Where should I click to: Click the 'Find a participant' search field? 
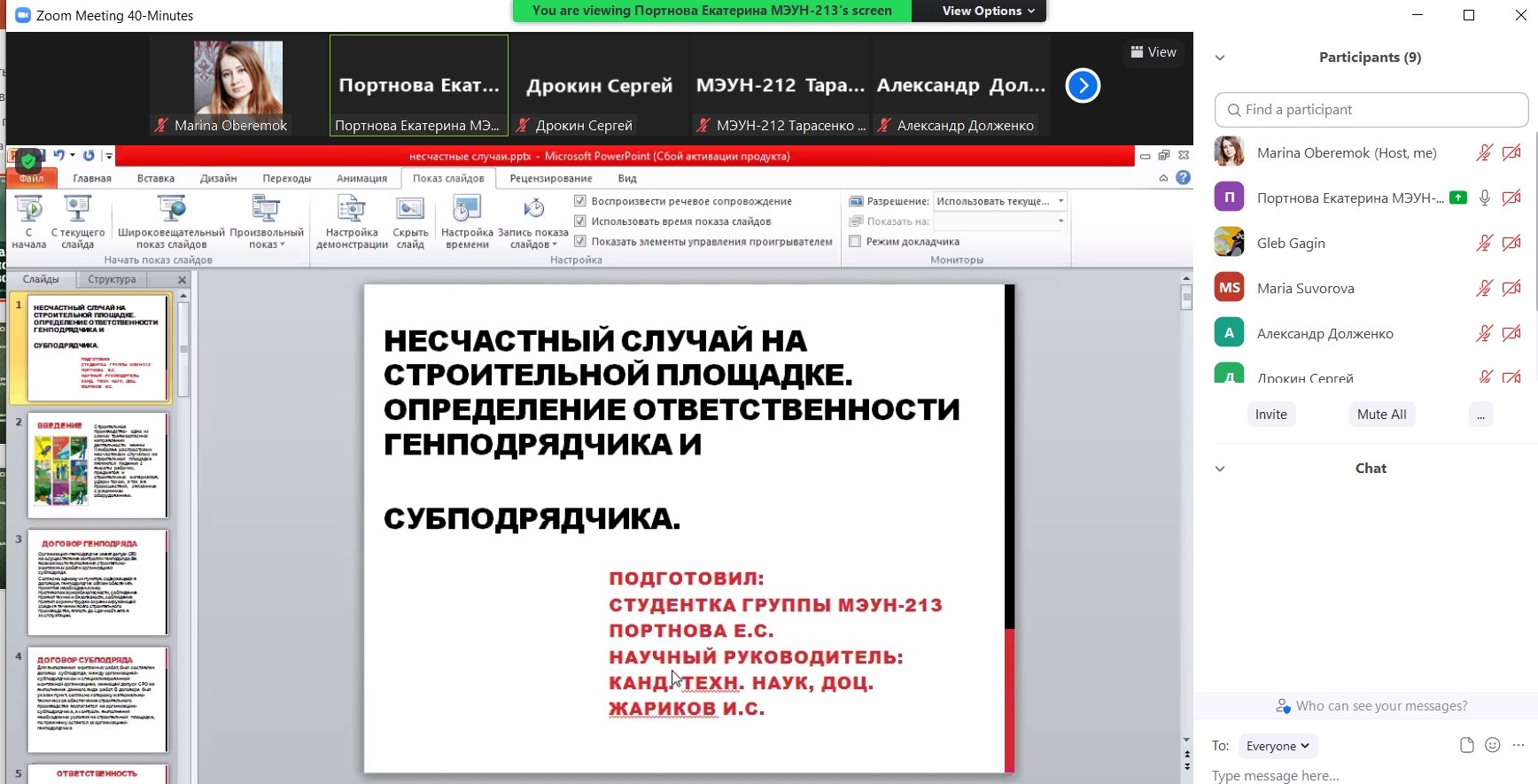1371,110
